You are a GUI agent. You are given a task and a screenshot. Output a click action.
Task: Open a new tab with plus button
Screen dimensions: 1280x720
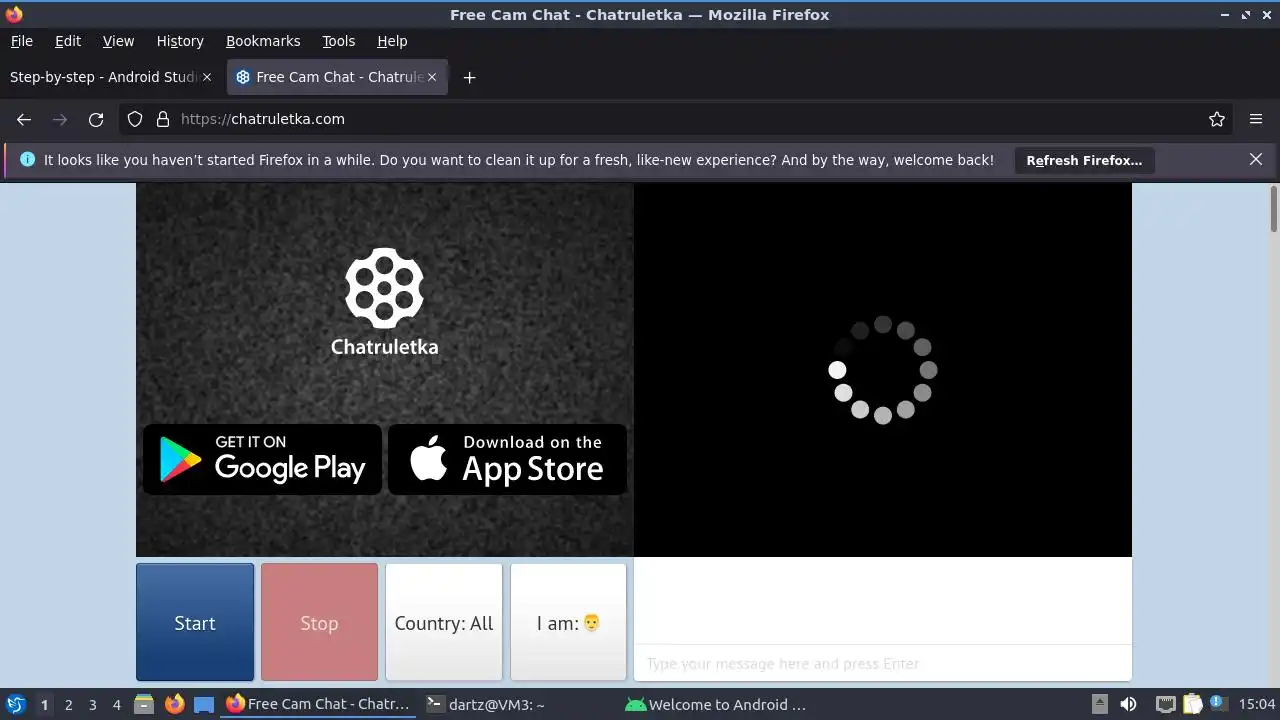click(x=469, y=77)
